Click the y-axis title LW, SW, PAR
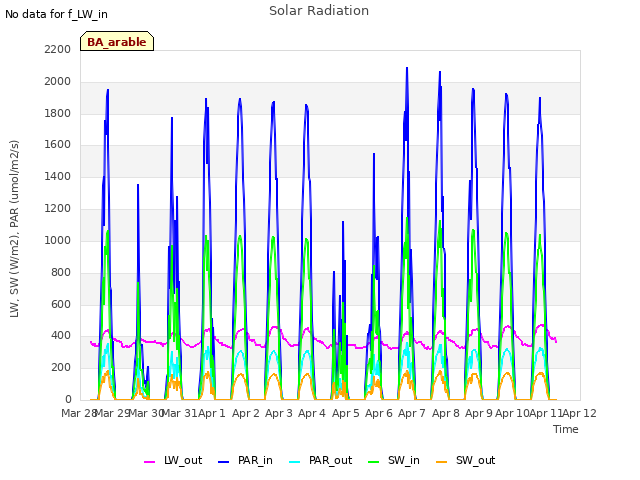The width and height of the screenshot is (640, 480). [x=14, y=229]
